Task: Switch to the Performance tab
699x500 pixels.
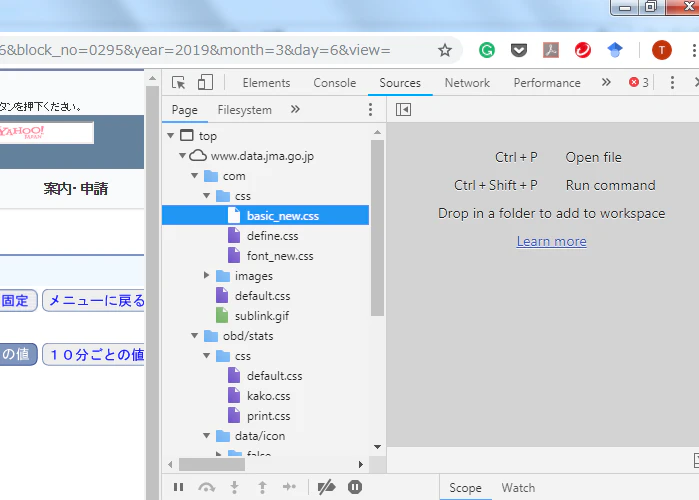Action: point(547,83)
